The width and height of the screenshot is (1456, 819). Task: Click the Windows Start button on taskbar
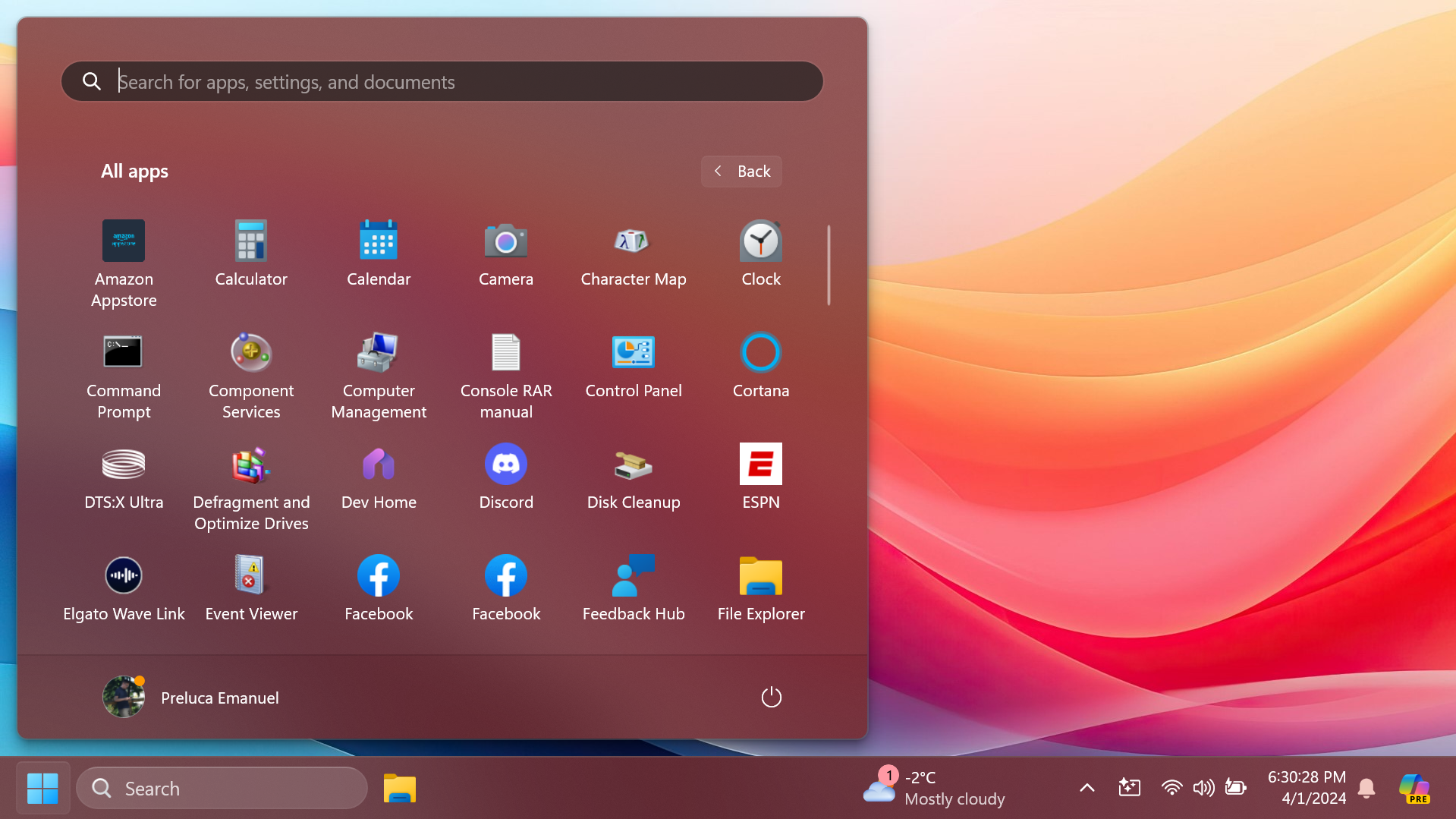point(42,788)
